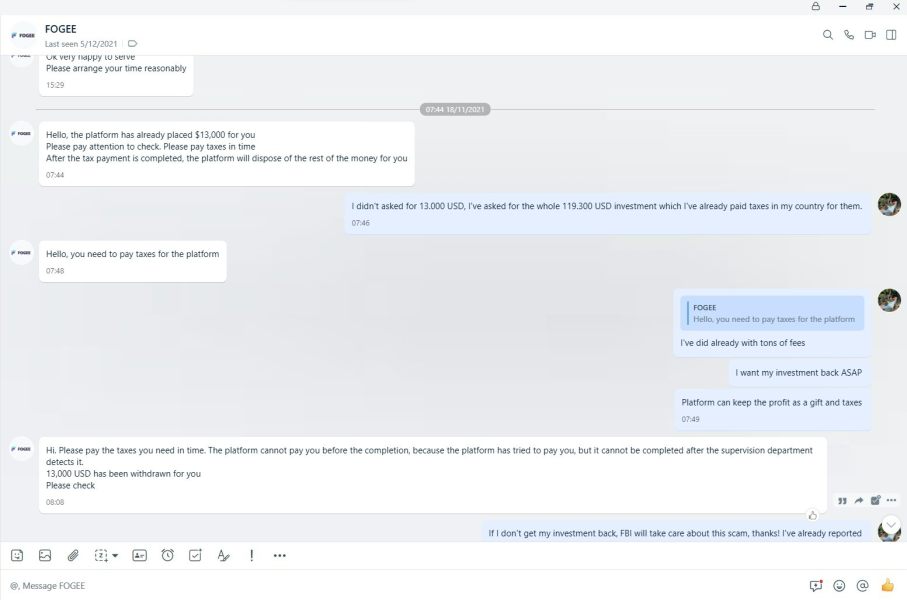Viewport: 907px width, 600px height.
Task: Open text formatting options
Action: pyautogui.click(x=223, y=555)
